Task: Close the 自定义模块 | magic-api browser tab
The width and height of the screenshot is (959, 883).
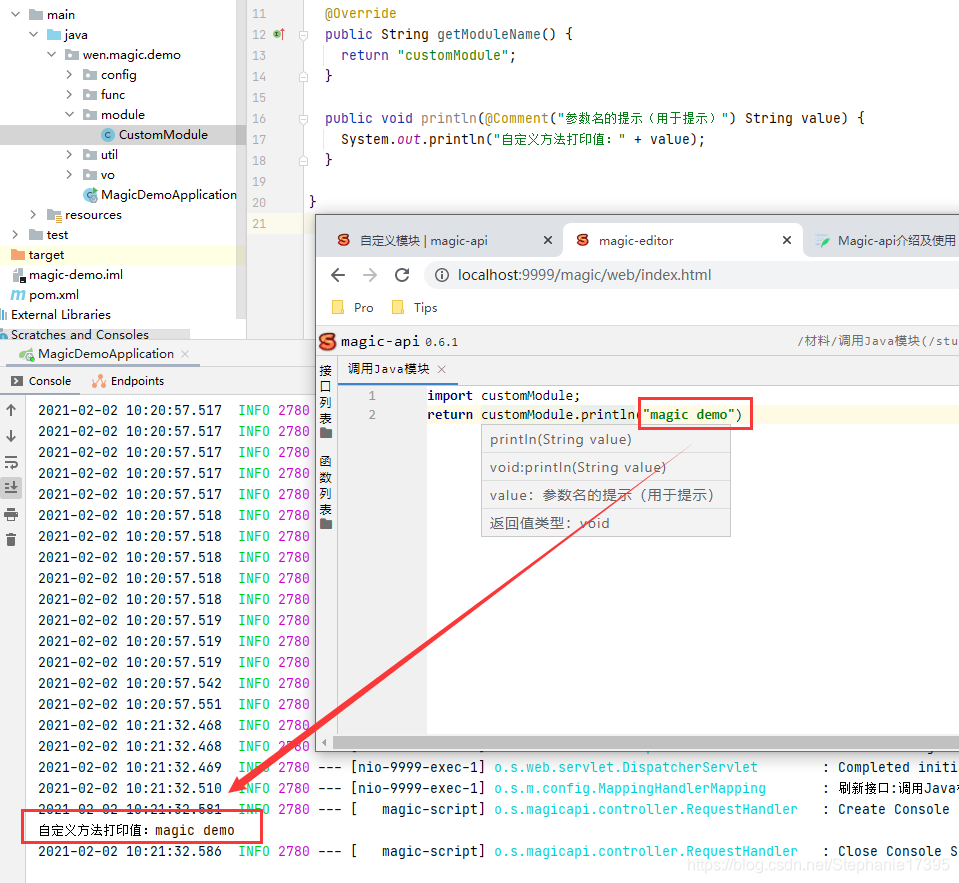Action: pyautogui.click(x=548, y=240)
